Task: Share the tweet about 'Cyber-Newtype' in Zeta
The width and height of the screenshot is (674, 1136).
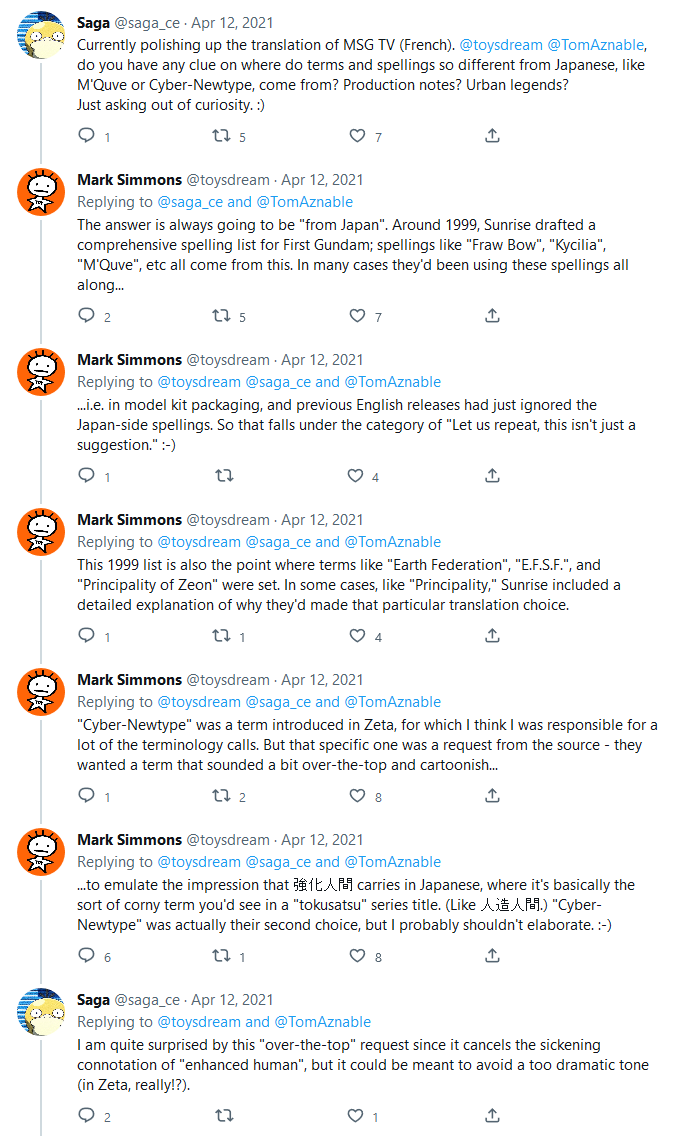Action: [492, 796]
